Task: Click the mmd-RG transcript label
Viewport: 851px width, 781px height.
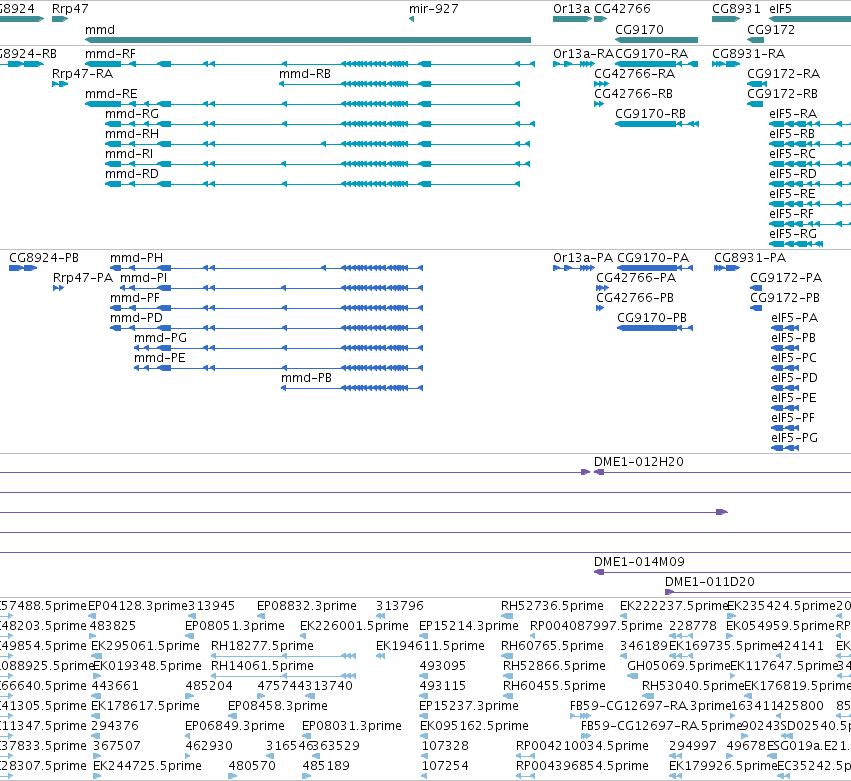Action: [132, 114]
